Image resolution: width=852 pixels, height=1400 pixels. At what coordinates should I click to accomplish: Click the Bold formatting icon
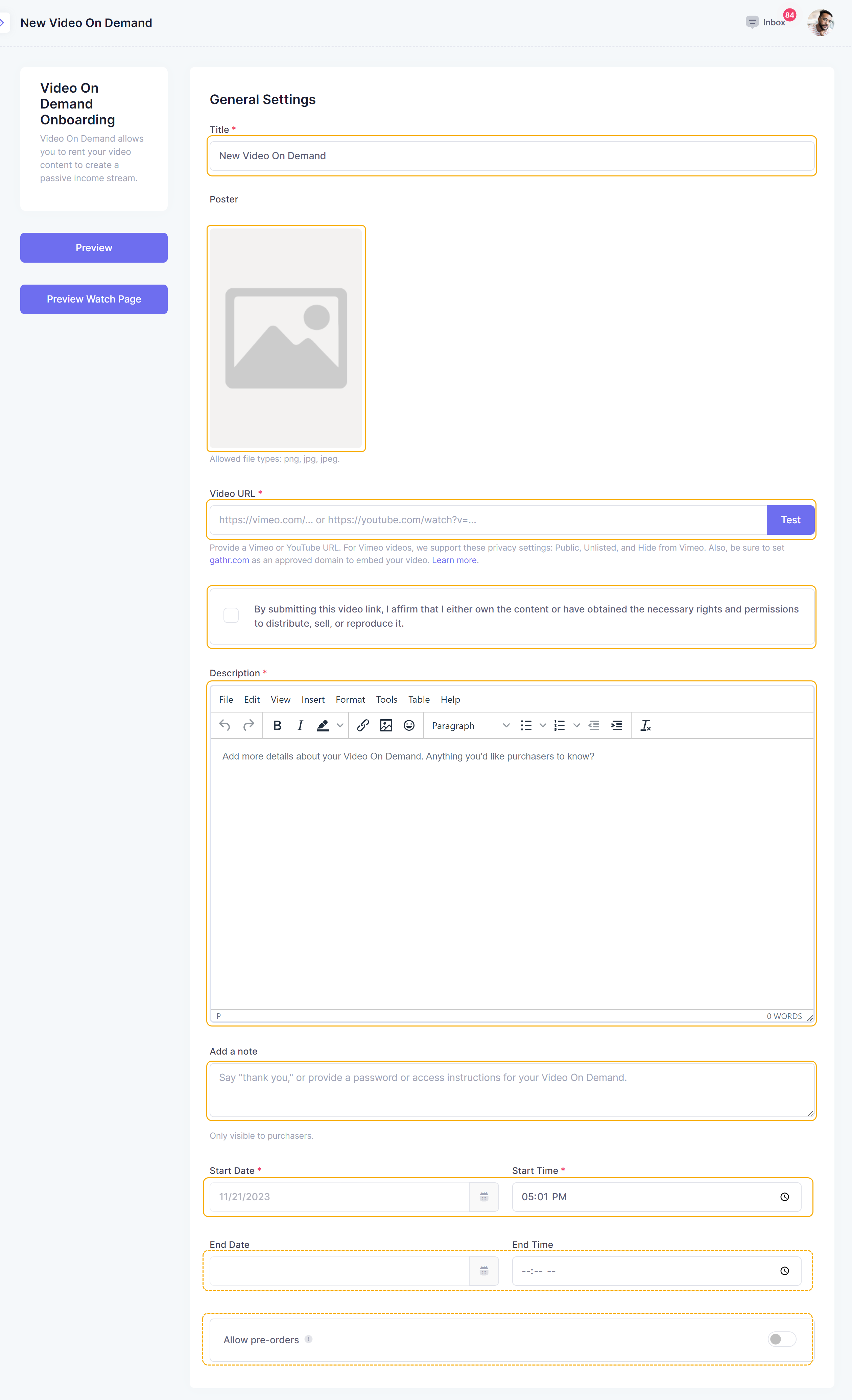[x=277, y=726]
